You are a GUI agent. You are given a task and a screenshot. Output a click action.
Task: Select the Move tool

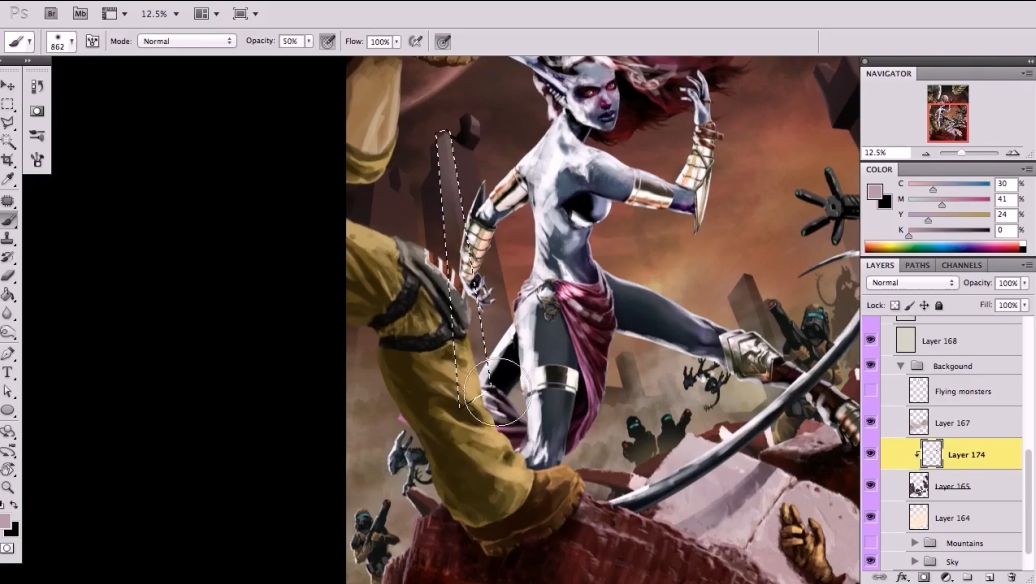pos(8,85)
